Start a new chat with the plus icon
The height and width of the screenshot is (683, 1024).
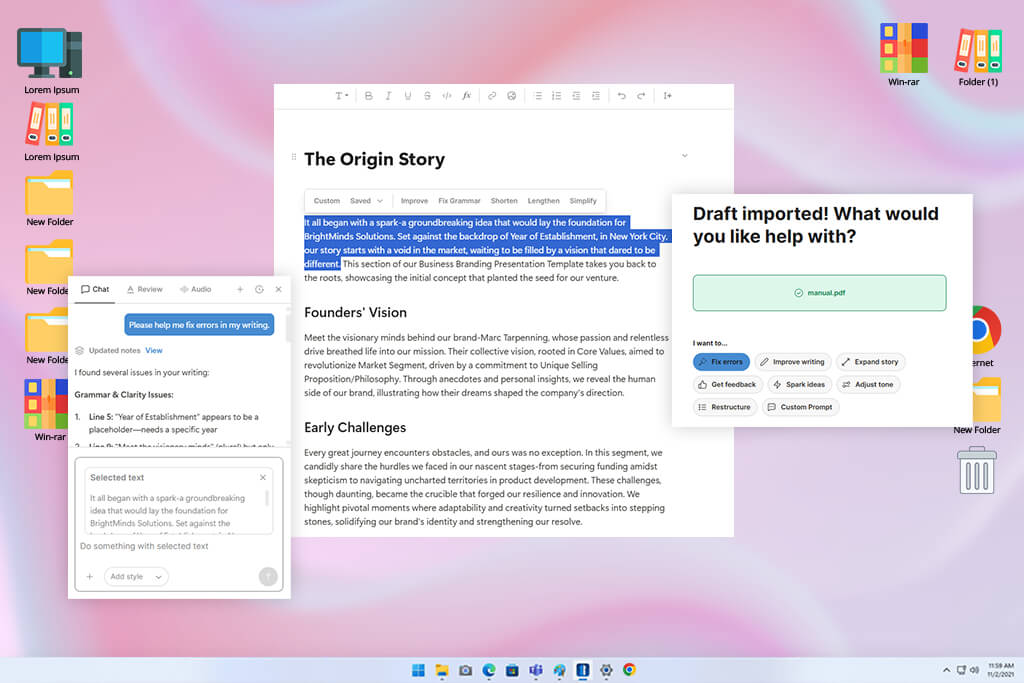[x=240, y=289]
